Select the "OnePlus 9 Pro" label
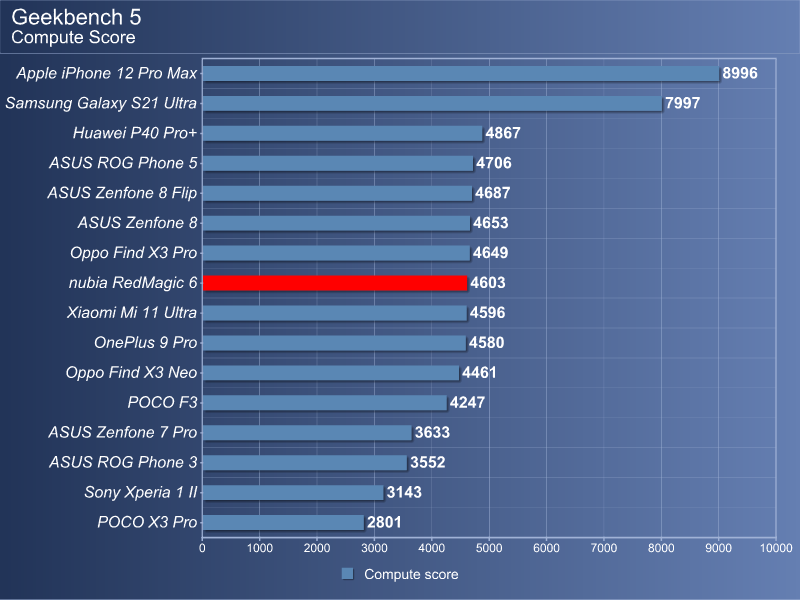This screenshot has width=800, height=600. pyautogui.click(x=145, y=343)
